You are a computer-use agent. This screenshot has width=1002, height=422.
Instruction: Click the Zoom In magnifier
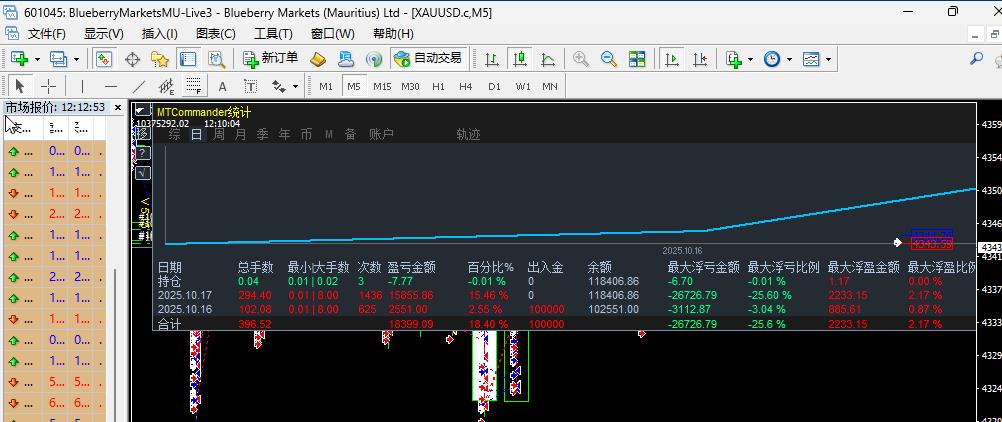click(x=581, y=59)
